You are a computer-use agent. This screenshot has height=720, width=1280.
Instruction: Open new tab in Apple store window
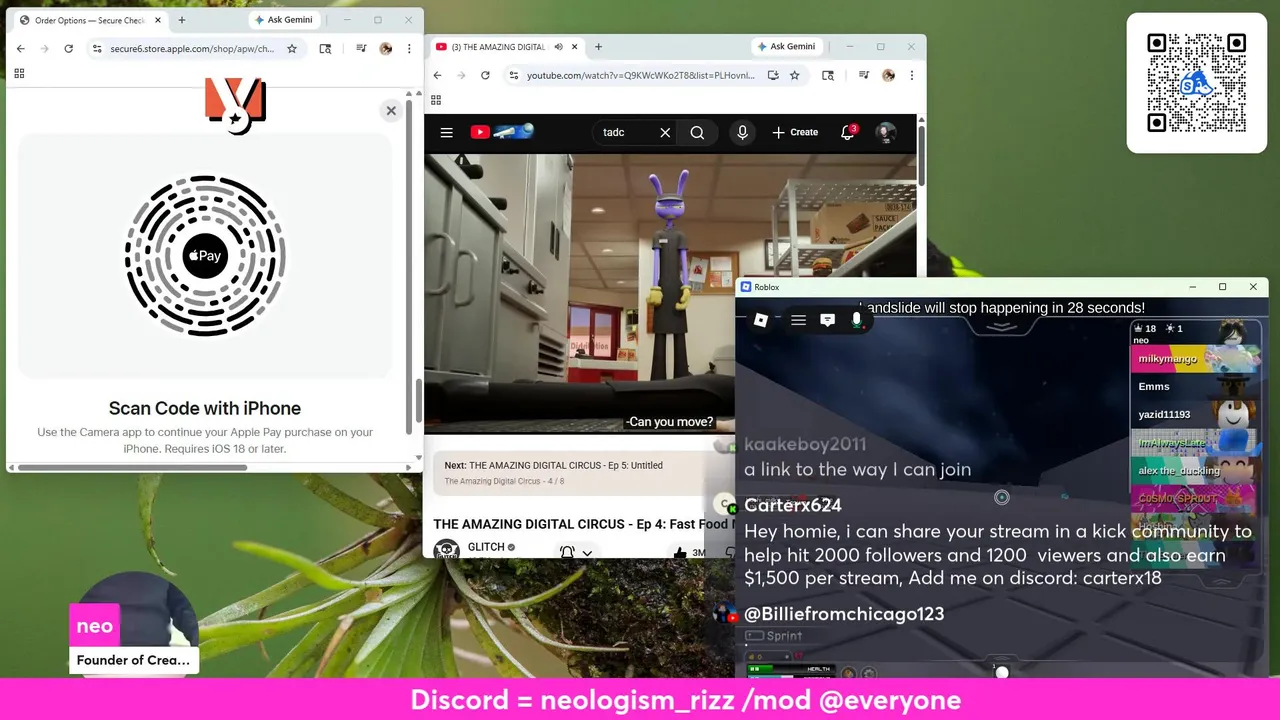coord(181,20)
